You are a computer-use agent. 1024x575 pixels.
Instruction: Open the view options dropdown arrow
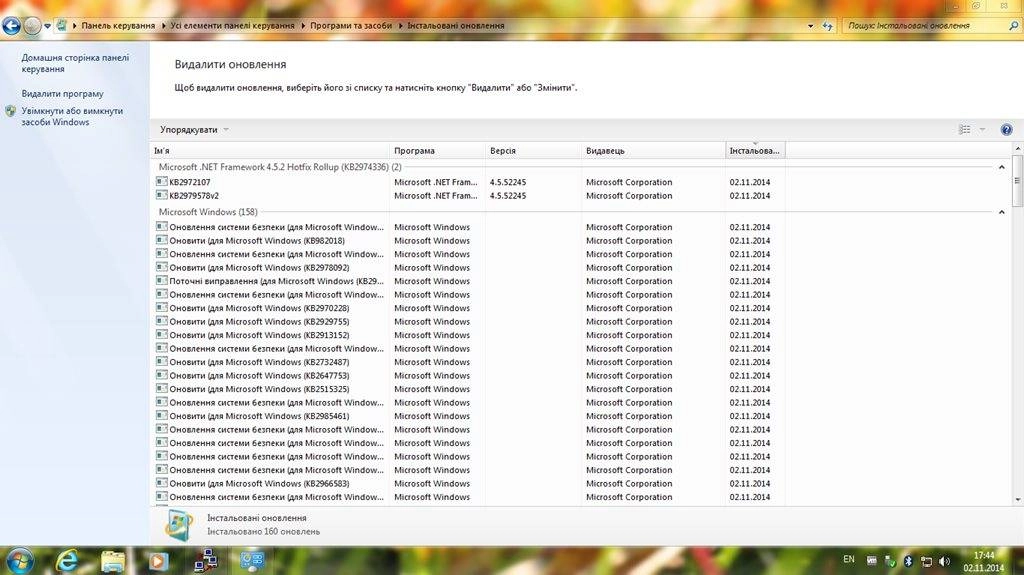[982, 130]
